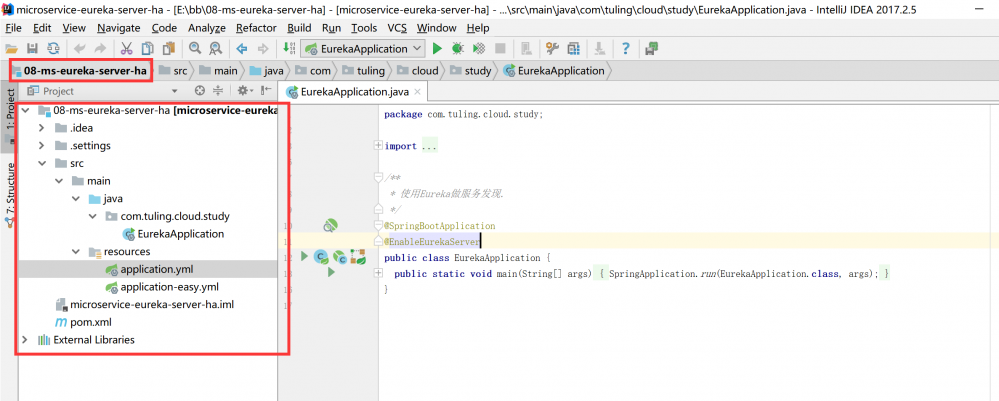Image resolution: width=999 pixels, height=401 pixels.
Task: Click the Debug bug icon
Action: pos(457,48)
